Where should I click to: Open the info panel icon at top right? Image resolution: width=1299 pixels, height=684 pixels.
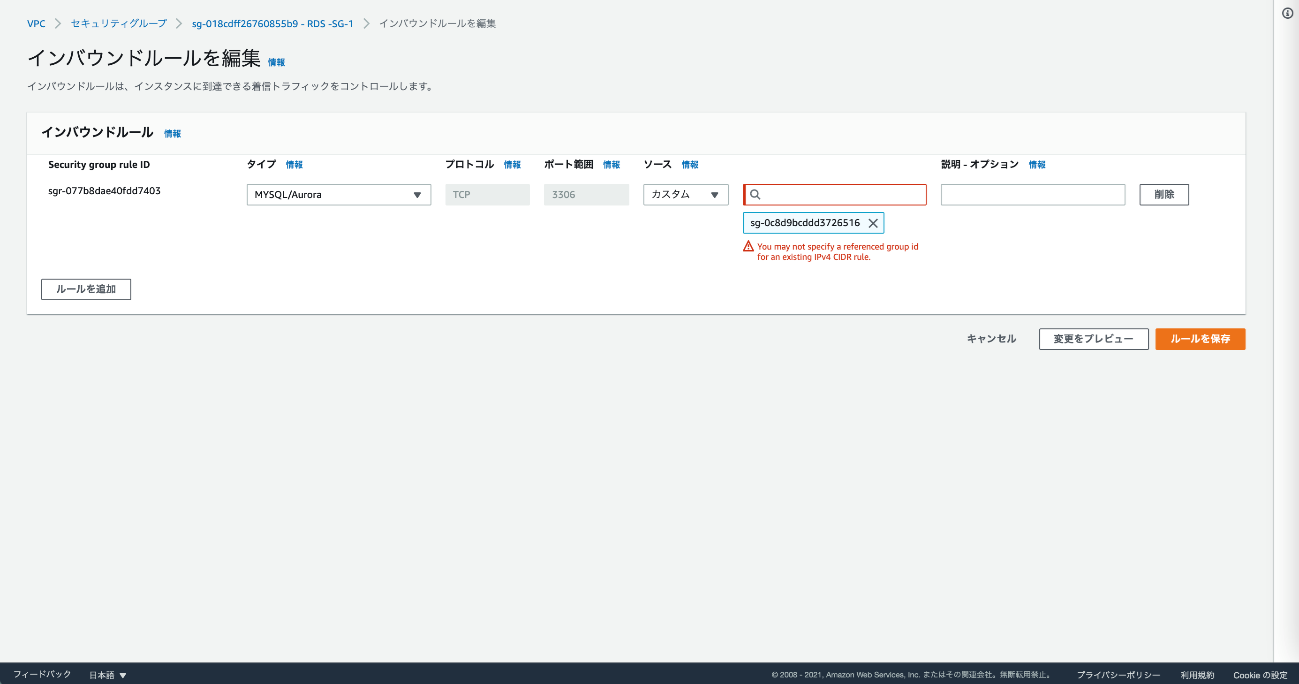1288,13
